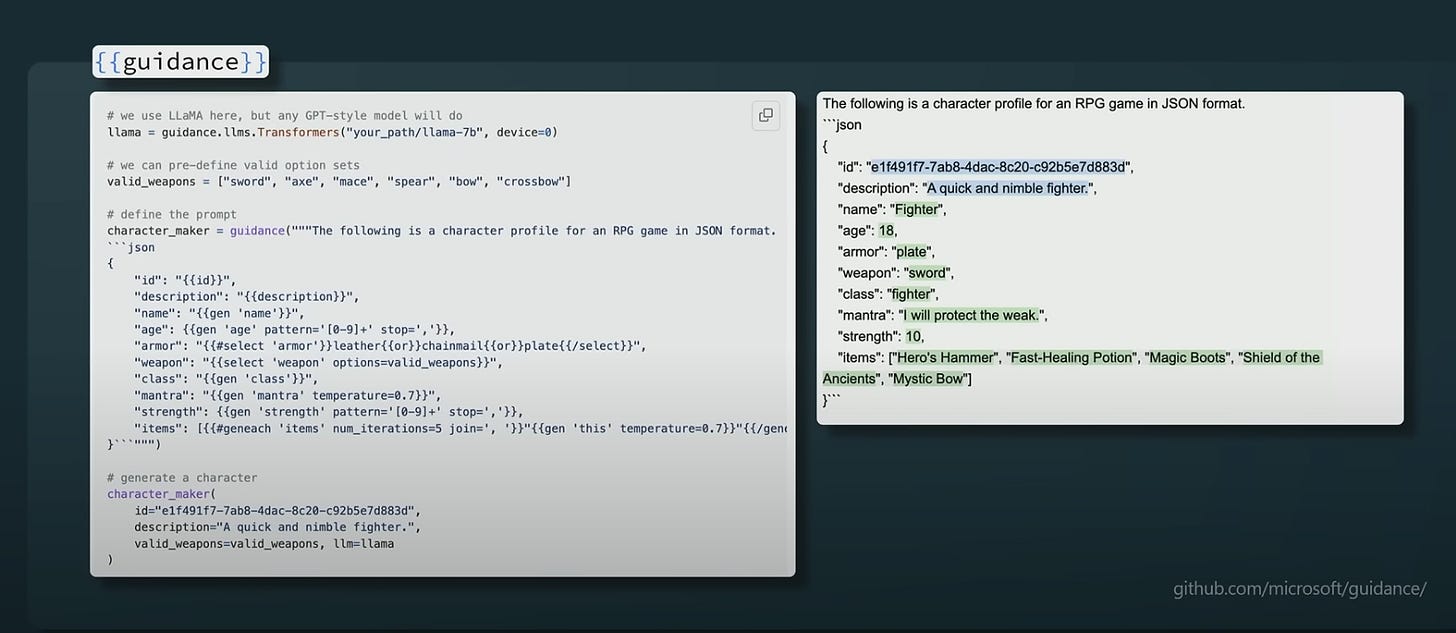Screen dimensions: 1456x633
Task: Click the '{{gen 'class'}}' code line
Action: 225,379
